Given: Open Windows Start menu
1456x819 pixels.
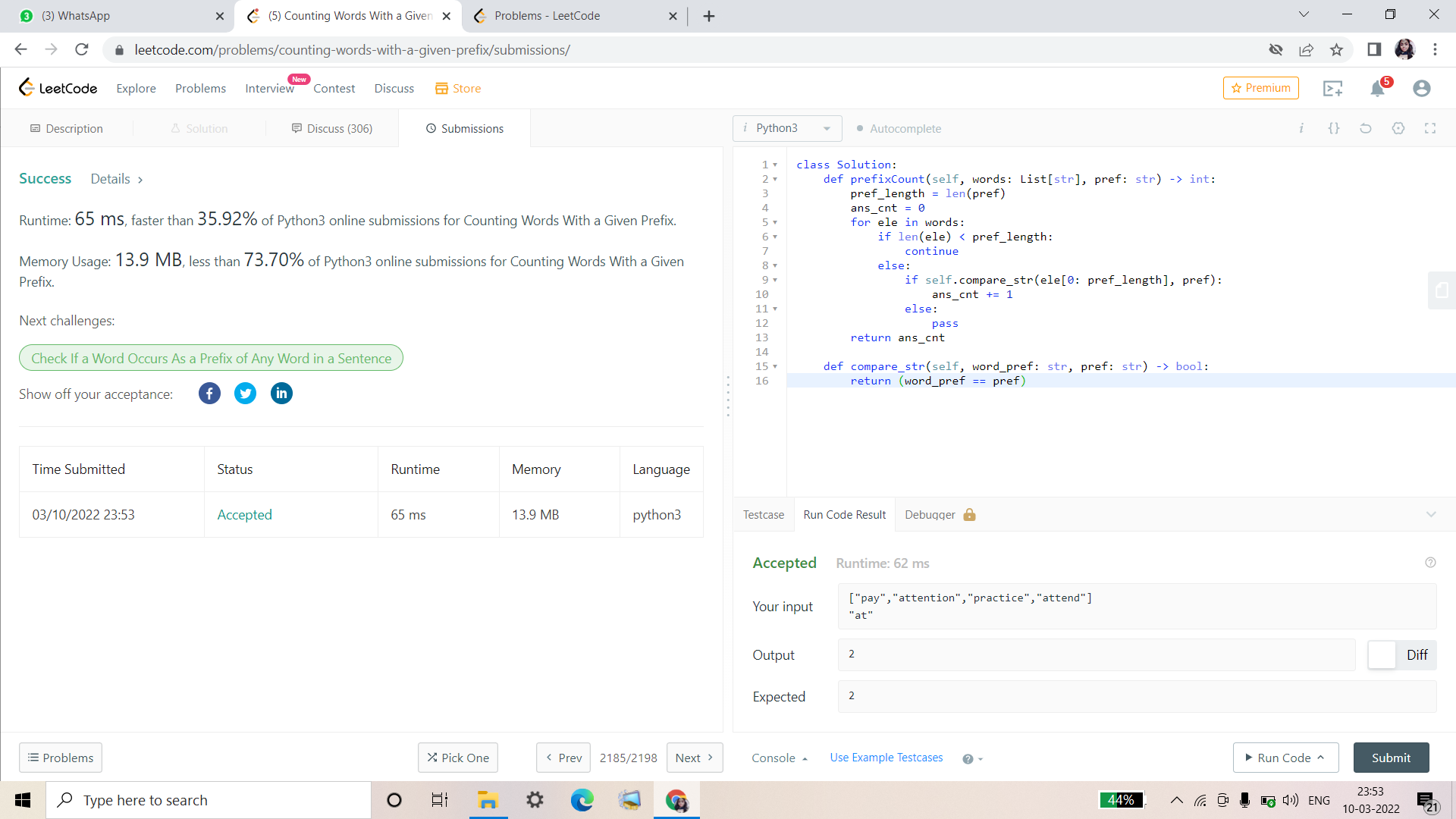Looking at the screenshot, I should (x=23, y=800).
